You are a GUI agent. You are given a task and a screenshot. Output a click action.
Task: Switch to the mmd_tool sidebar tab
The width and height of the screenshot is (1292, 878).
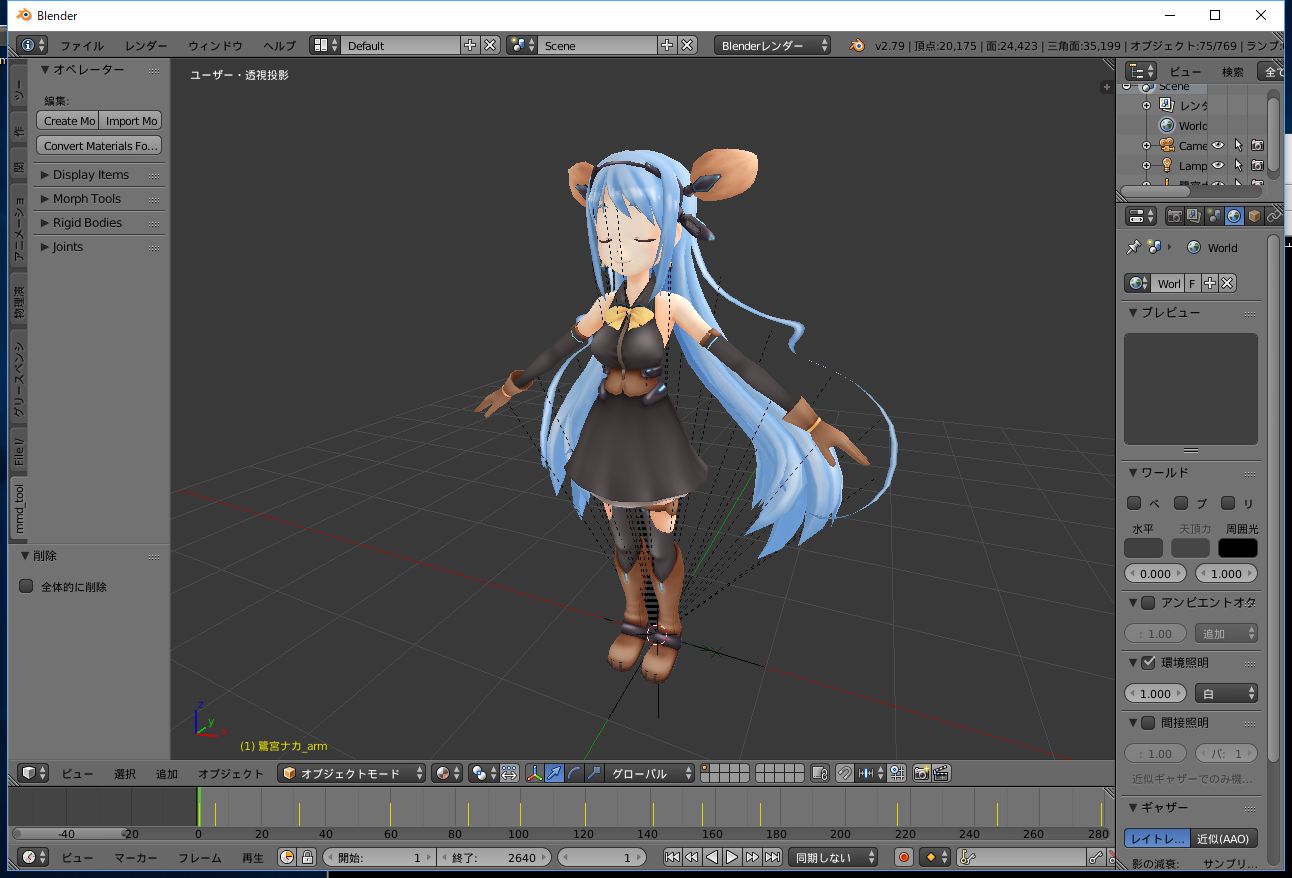19,509
